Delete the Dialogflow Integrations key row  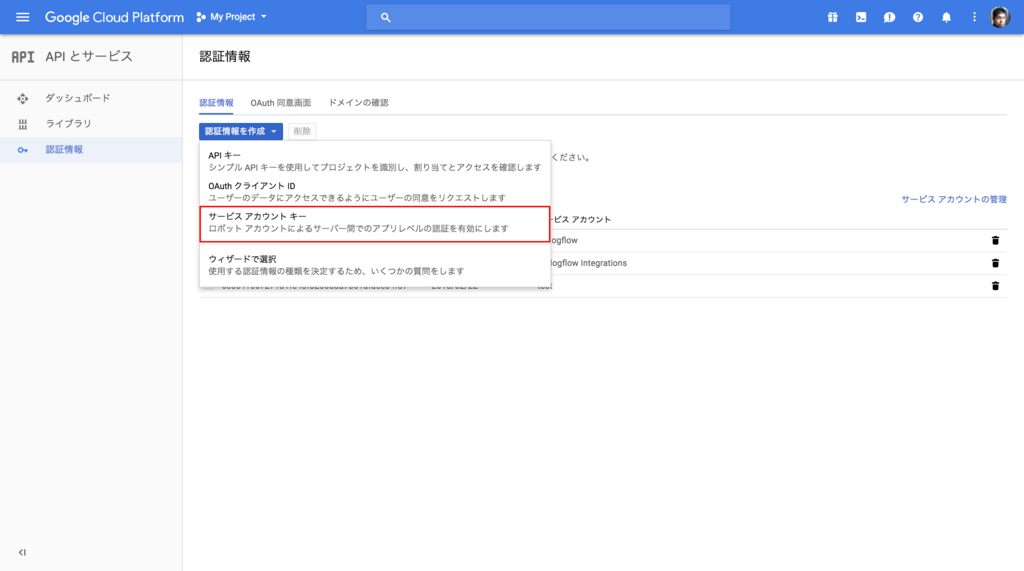coord(995,263)
